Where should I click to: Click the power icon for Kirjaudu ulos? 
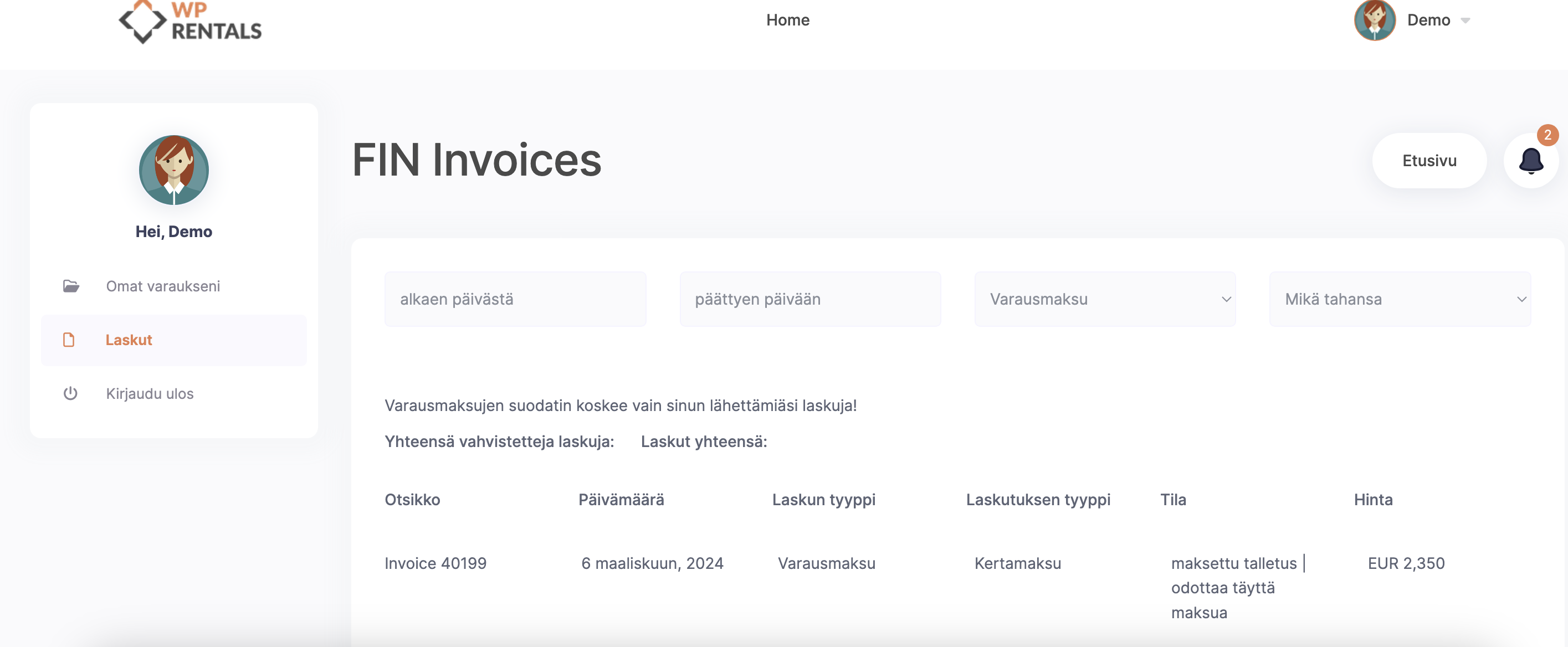pos(70,393)
